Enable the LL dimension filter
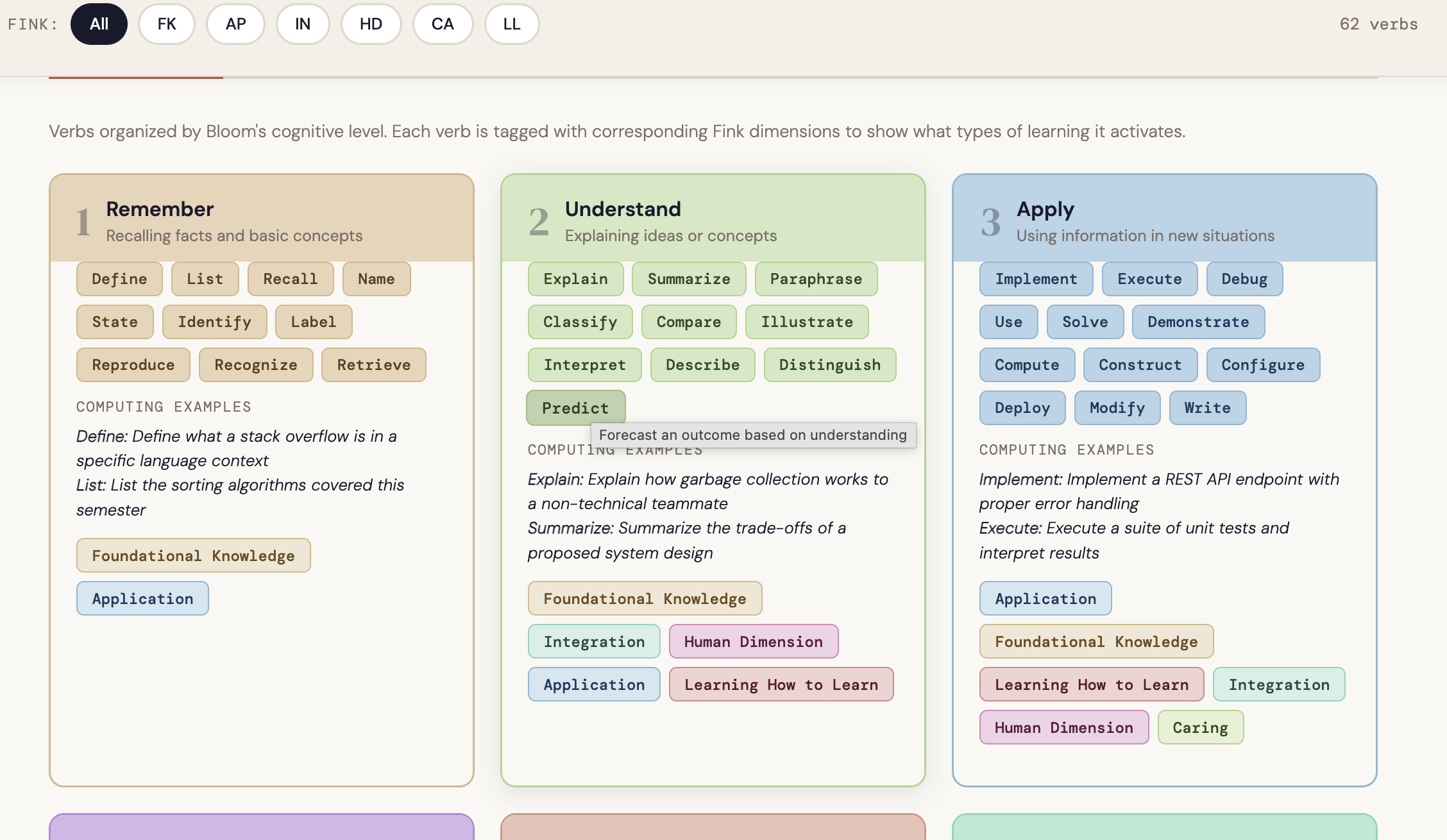Viewport: 1447px width, 840px height. coord(511,24)
